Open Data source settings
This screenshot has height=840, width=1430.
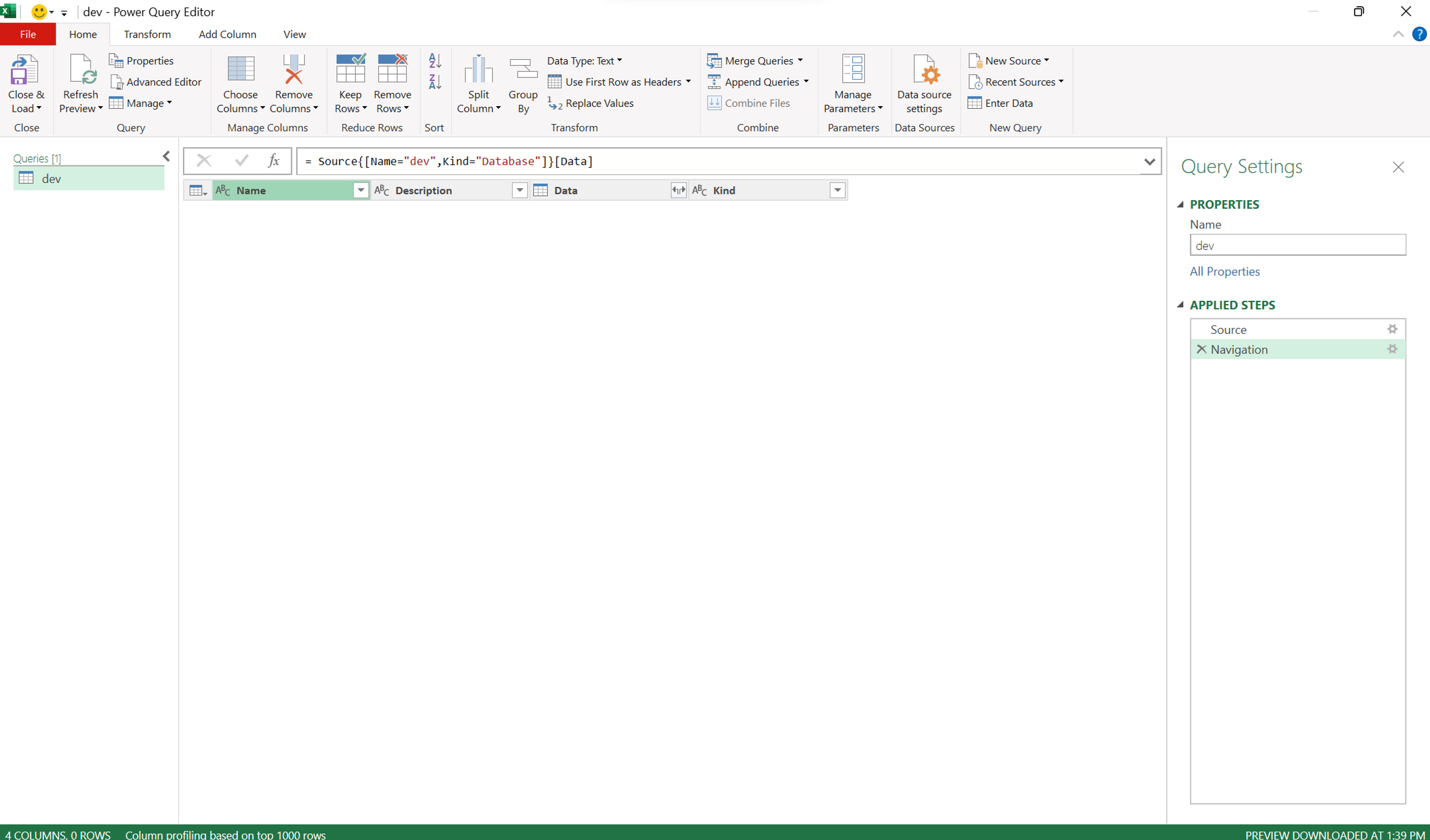[x=924, y=83]
